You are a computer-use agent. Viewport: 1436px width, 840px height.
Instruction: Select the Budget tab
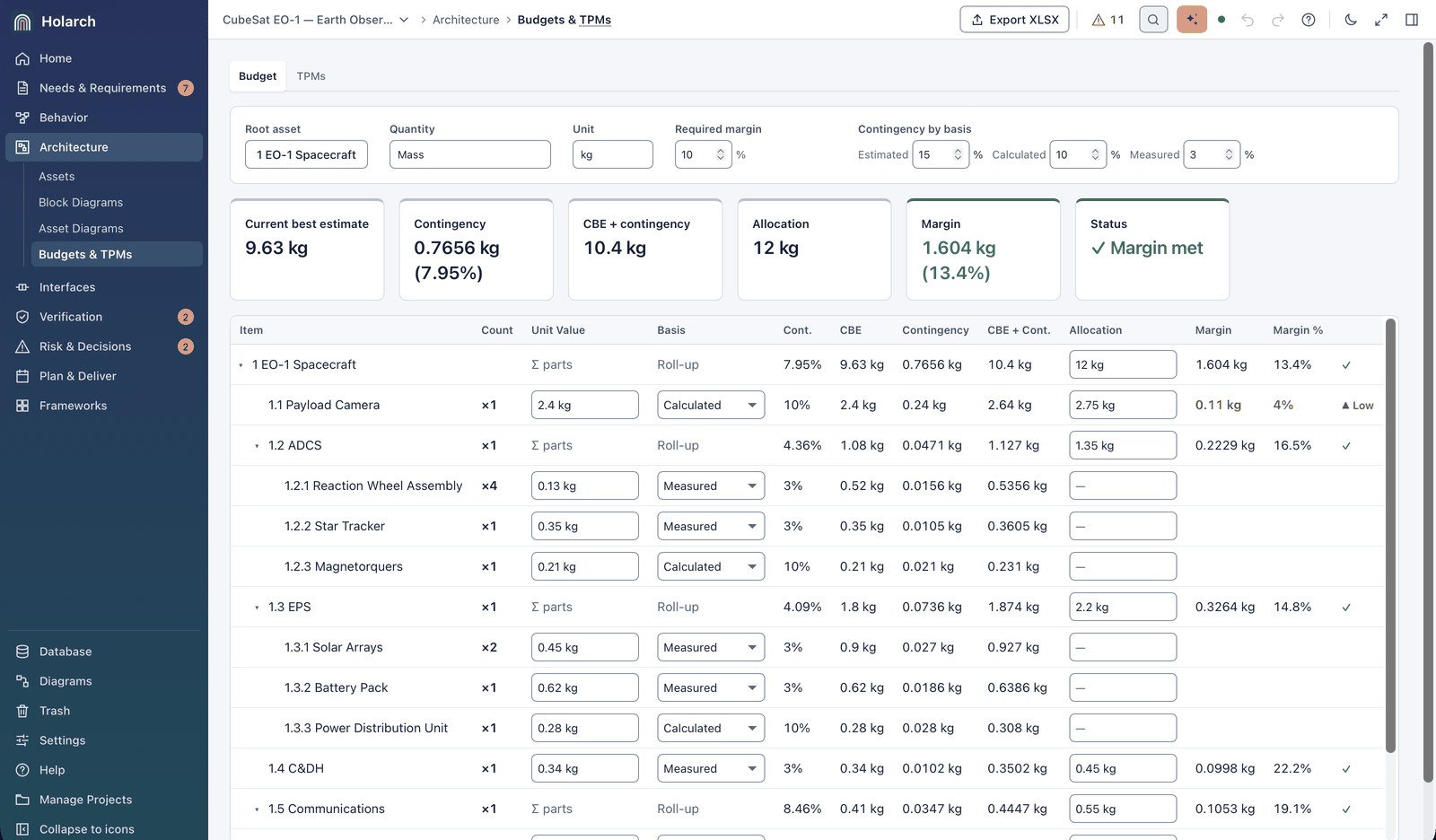[x=258, y=76]
